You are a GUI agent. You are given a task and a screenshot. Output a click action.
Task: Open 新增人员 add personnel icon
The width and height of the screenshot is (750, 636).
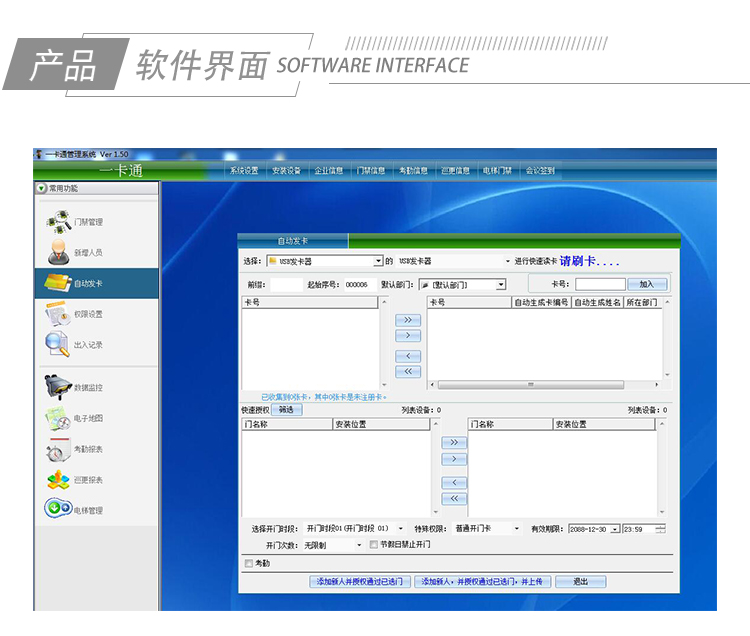[x=59, y=252]
